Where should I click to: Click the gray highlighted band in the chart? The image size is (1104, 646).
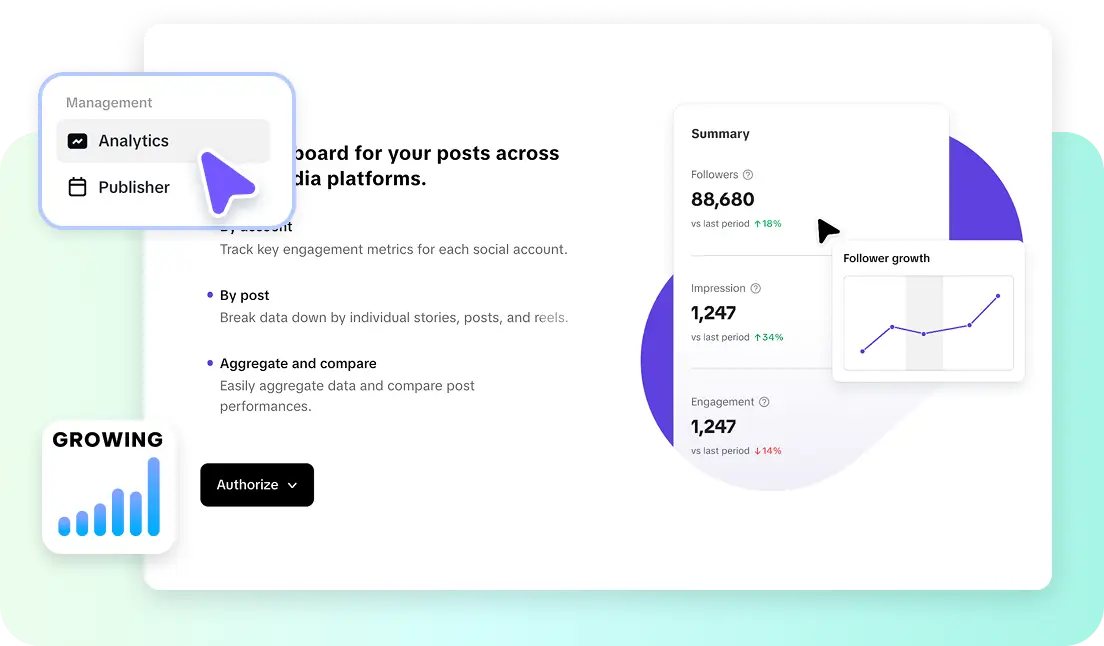coord(922,323)
